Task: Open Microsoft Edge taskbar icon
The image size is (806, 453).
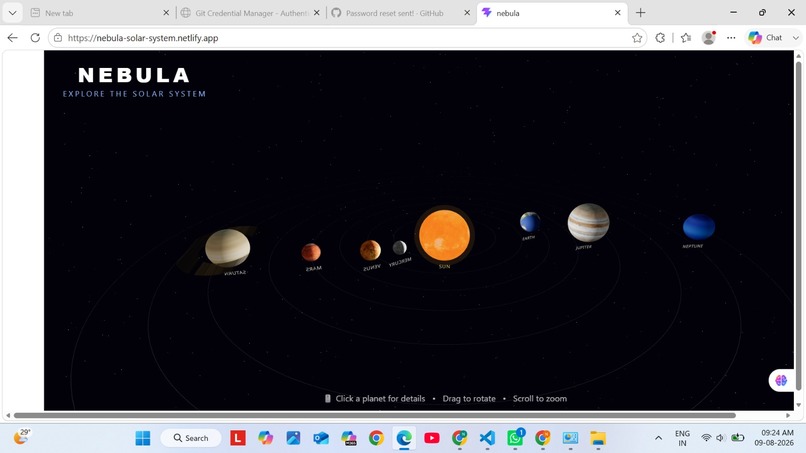Action: point(404,438)
